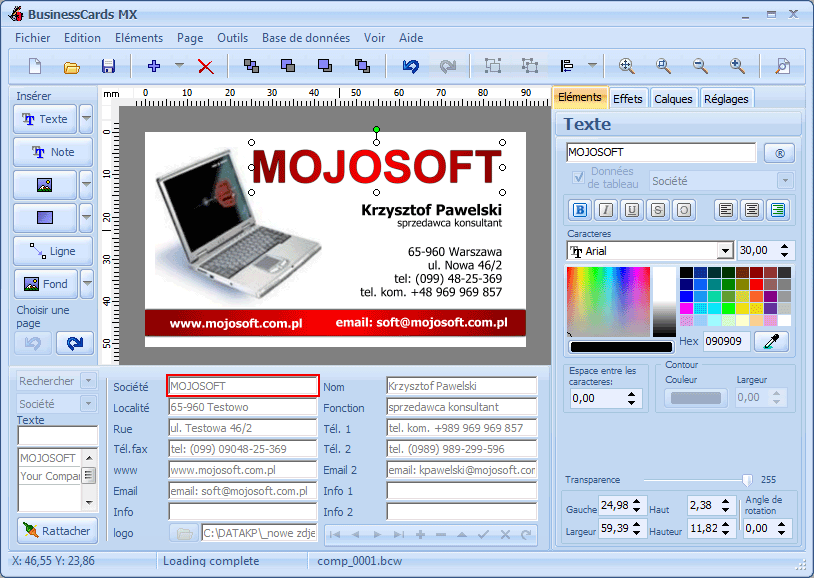
Task: Click the Hex color value field
Action: tap(726, 341)
